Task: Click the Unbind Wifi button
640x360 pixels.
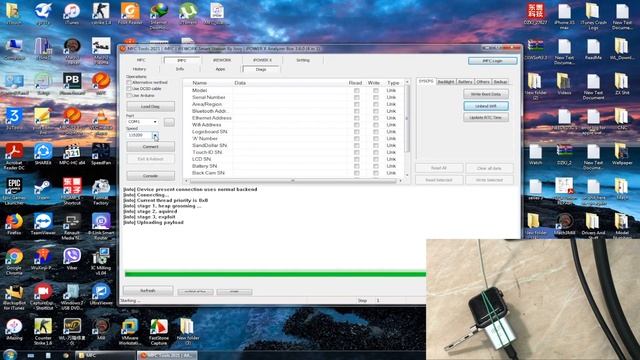Action: pyautogui.click(x=486, y=106)
